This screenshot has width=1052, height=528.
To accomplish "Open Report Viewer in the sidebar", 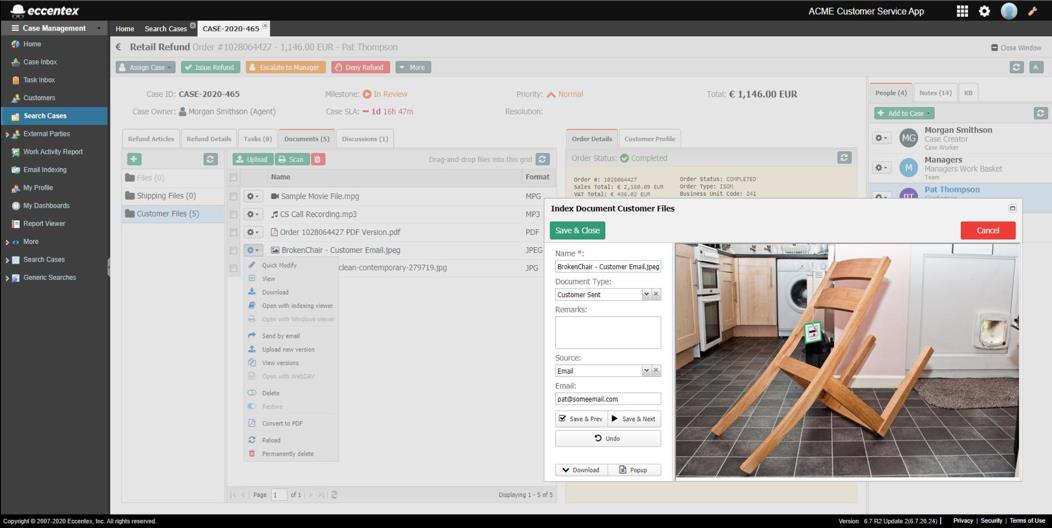I will 44,223.
